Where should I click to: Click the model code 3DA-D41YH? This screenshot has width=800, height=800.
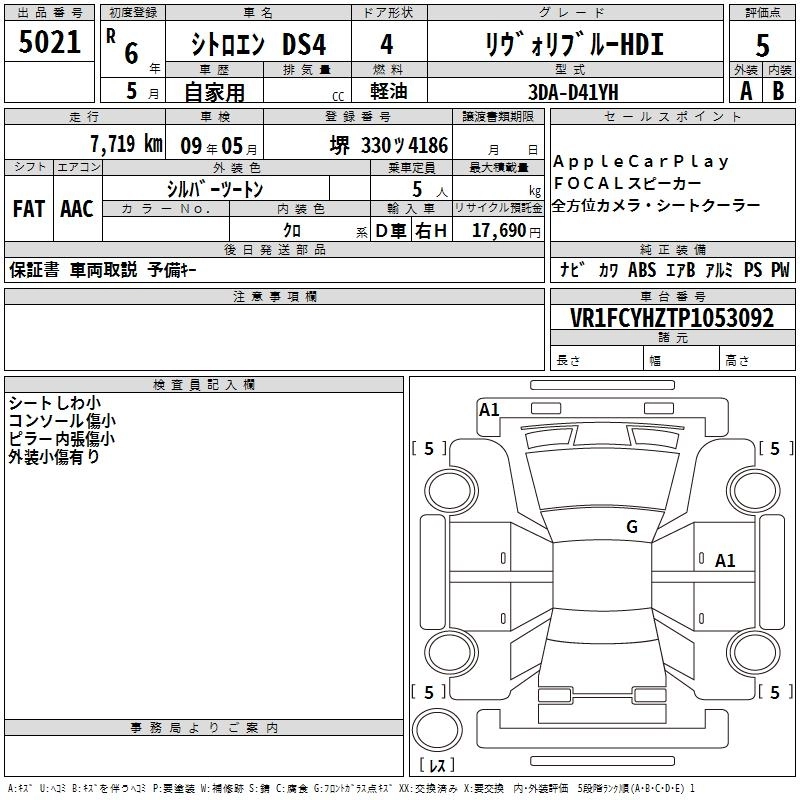(573, 92)
